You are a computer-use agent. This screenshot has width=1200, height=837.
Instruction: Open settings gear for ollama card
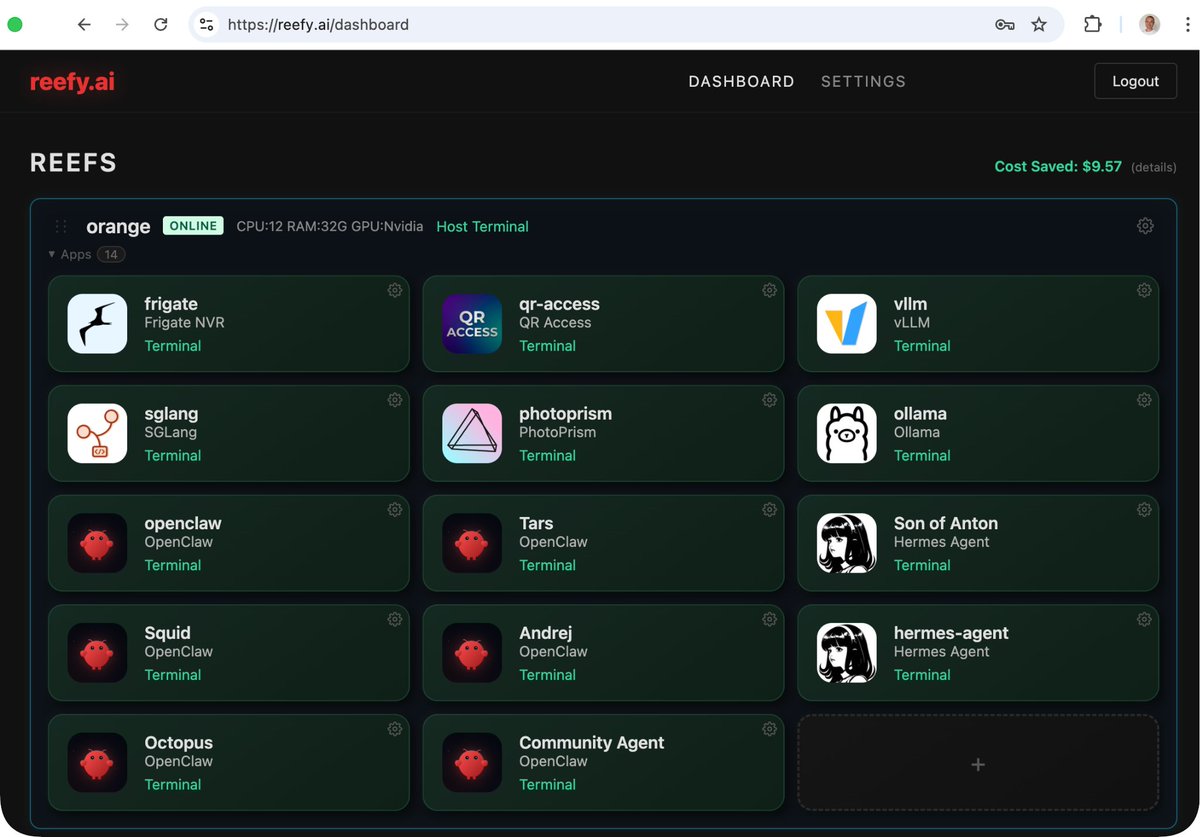(1144, 400)
